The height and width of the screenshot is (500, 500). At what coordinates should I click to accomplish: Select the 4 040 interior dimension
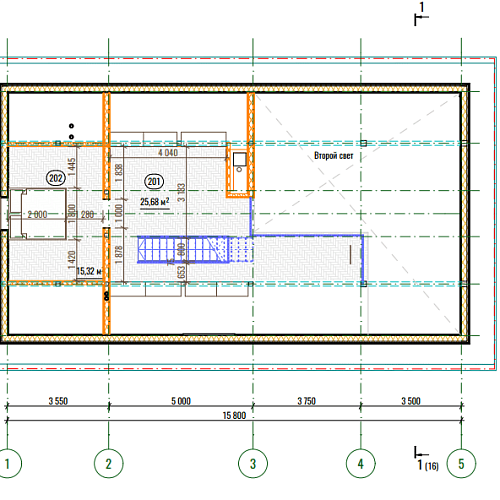pyautogui.click(x=168, y=153)
